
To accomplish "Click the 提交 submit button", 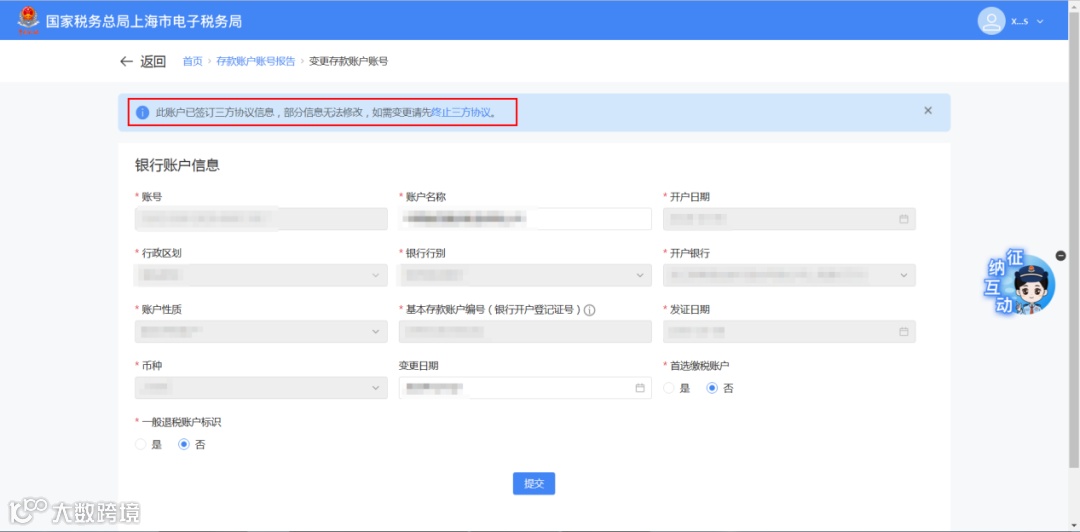I will pos(534,484).
